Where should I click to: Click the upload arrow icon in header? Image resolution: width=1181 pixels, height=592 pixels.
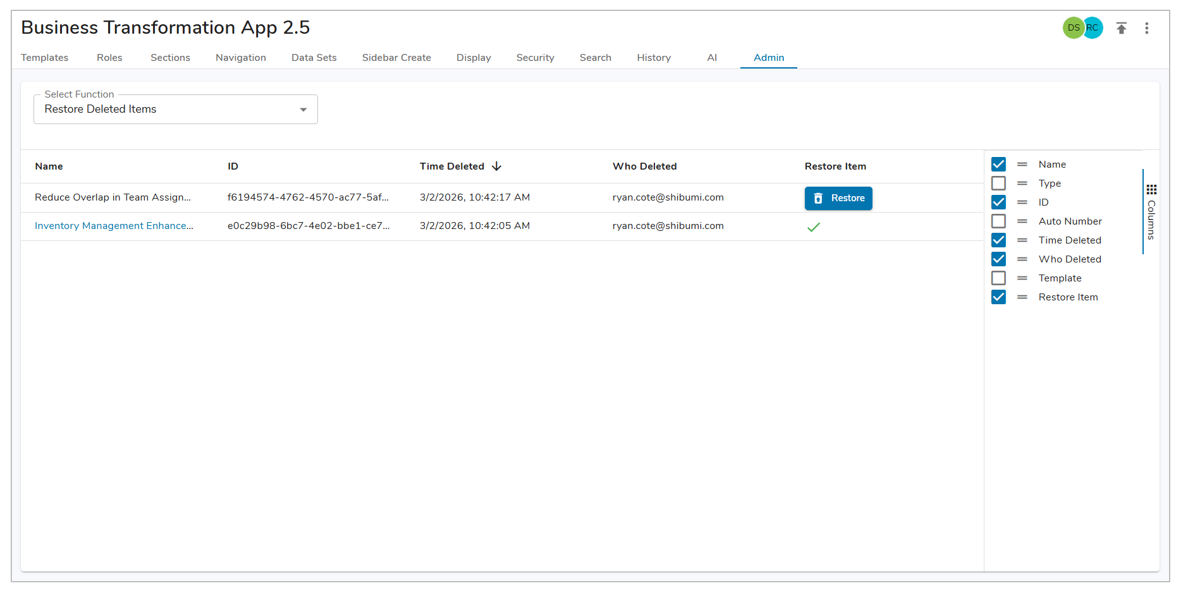click(1121, 29)
